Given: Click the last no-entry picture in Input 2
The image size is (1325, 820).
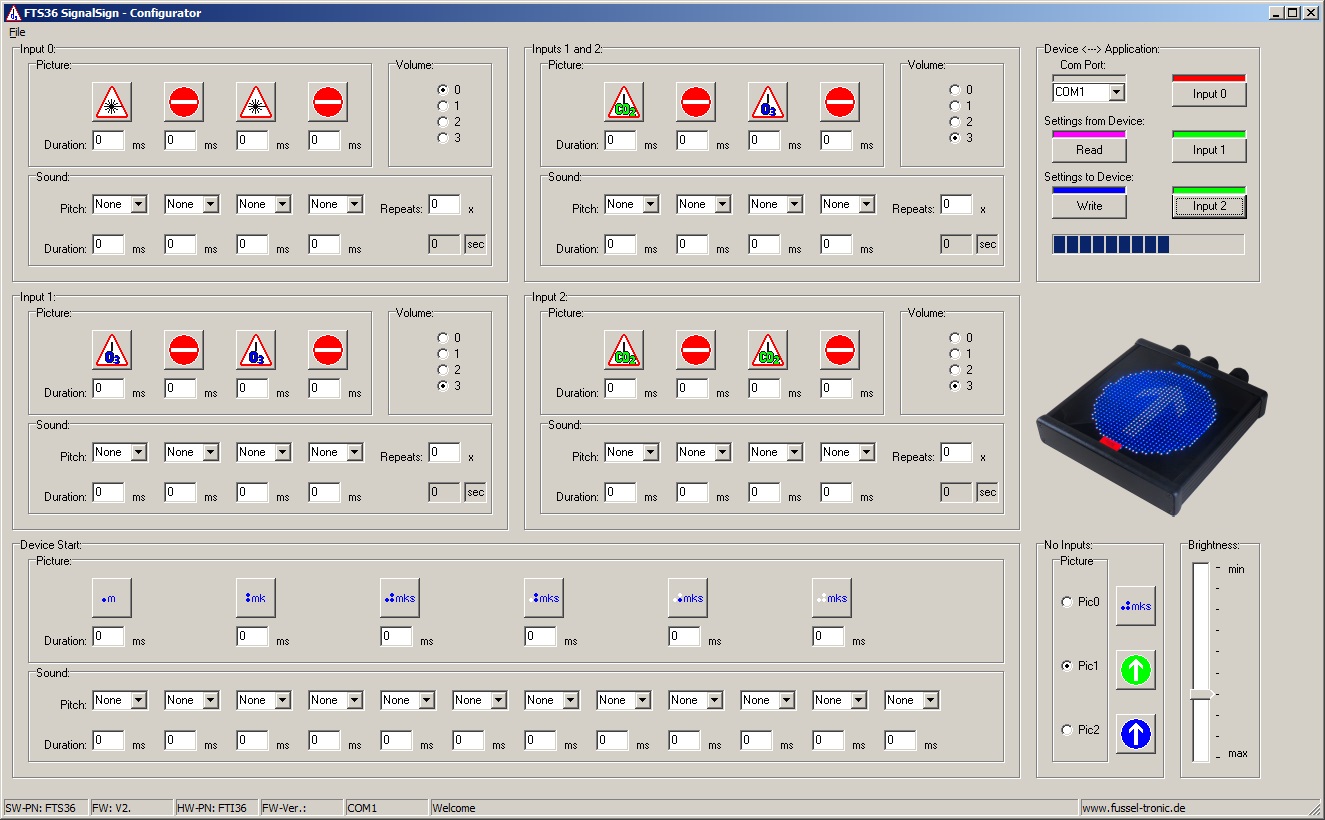Looking at the screenshot, I should (x=840, y=350).
